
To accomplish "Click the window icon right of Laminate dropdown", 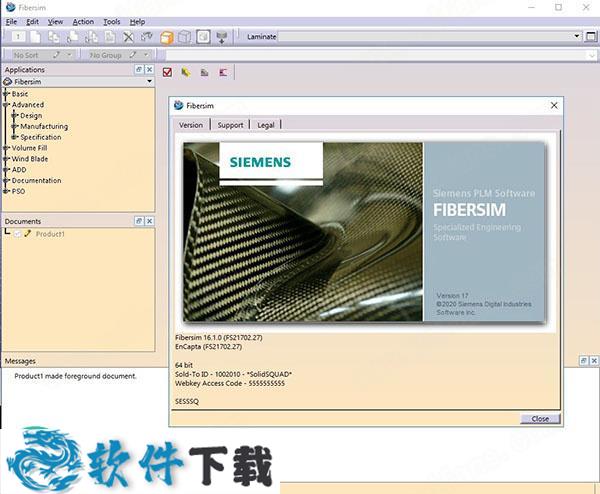I will tap(591, 36).
